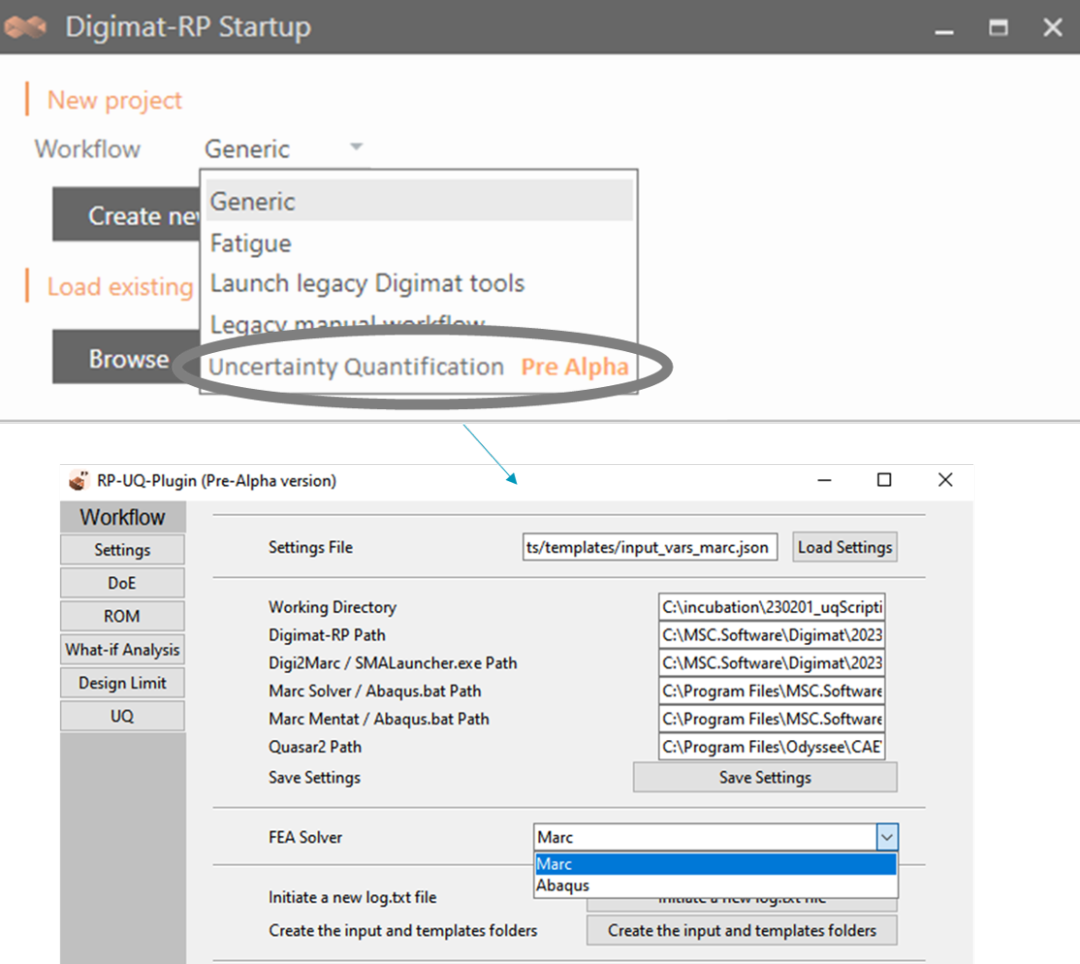Open the Workflow dropdown showing Generic
1080x964 pixels.
284,149
